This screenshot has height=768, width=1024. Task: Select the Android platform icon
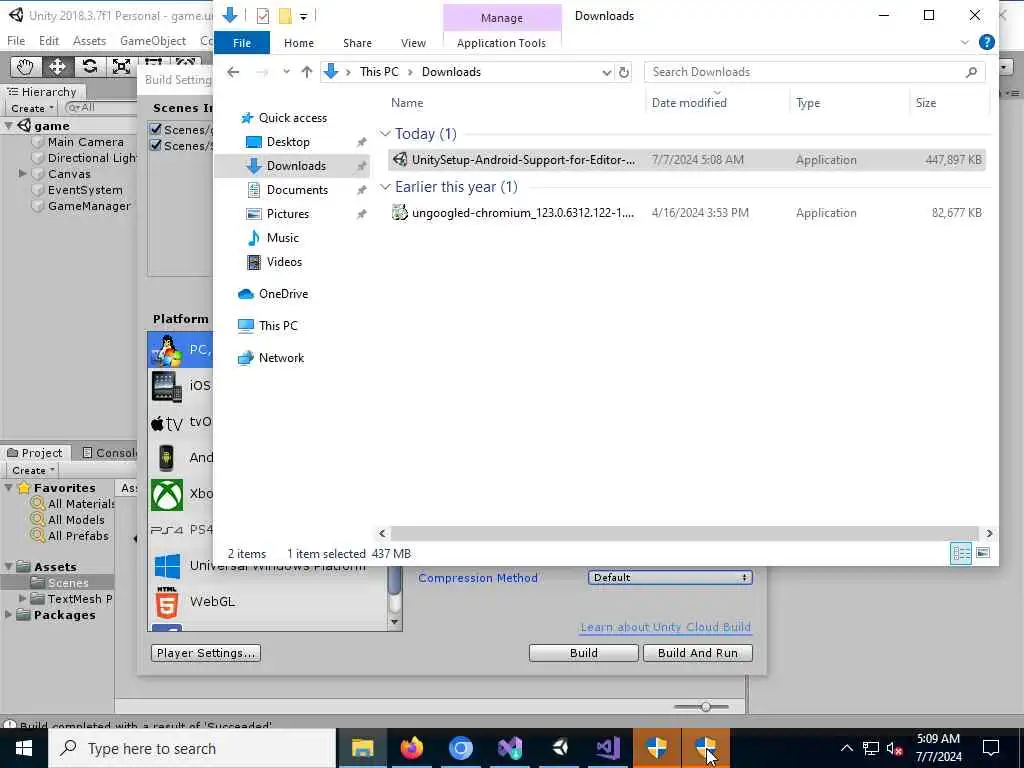pyautogui.click(x=167, y=458)
